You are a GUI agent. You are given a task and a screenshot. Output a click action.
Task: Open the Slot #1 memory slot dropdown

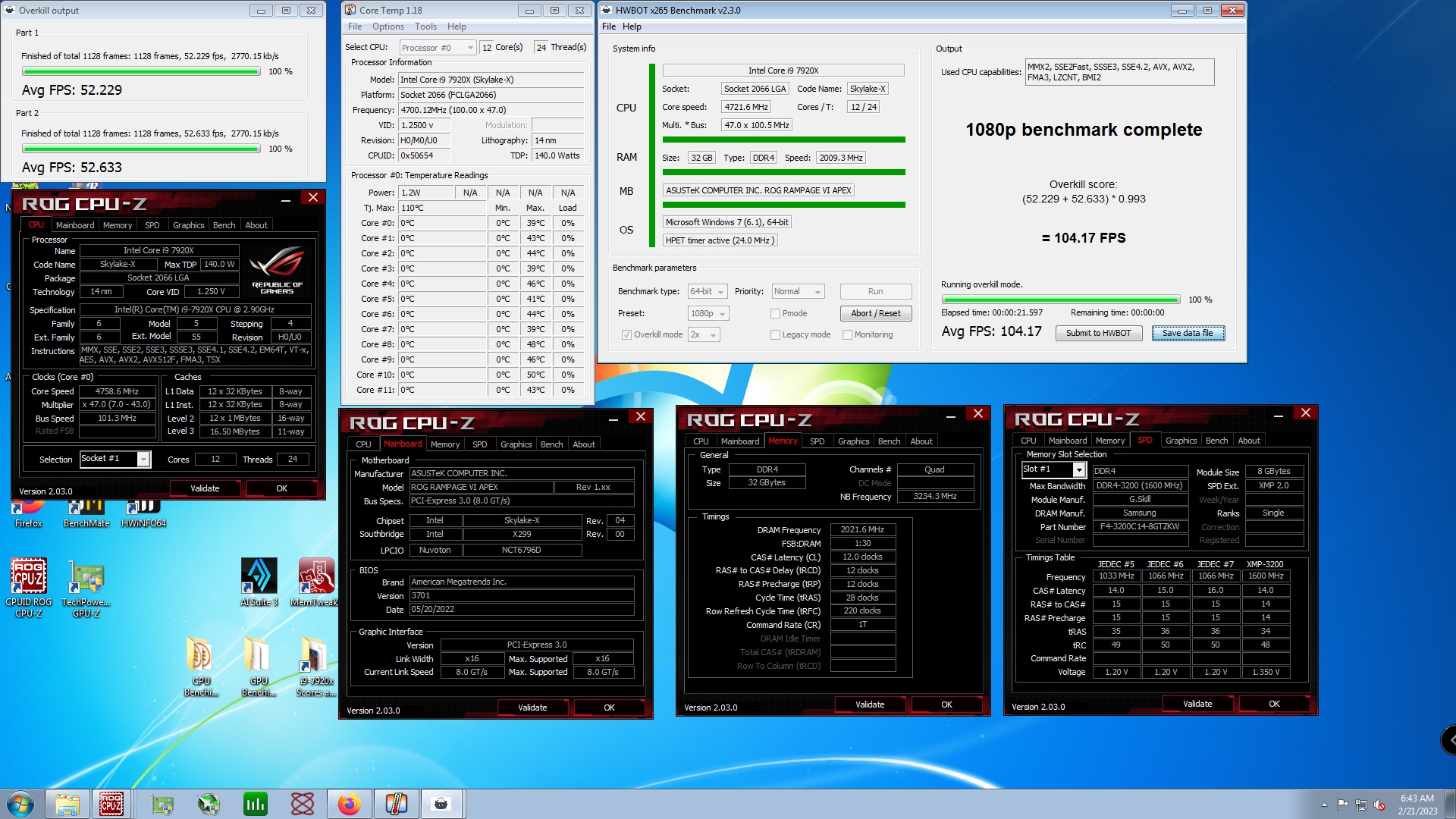click(x=1053, y=470)
